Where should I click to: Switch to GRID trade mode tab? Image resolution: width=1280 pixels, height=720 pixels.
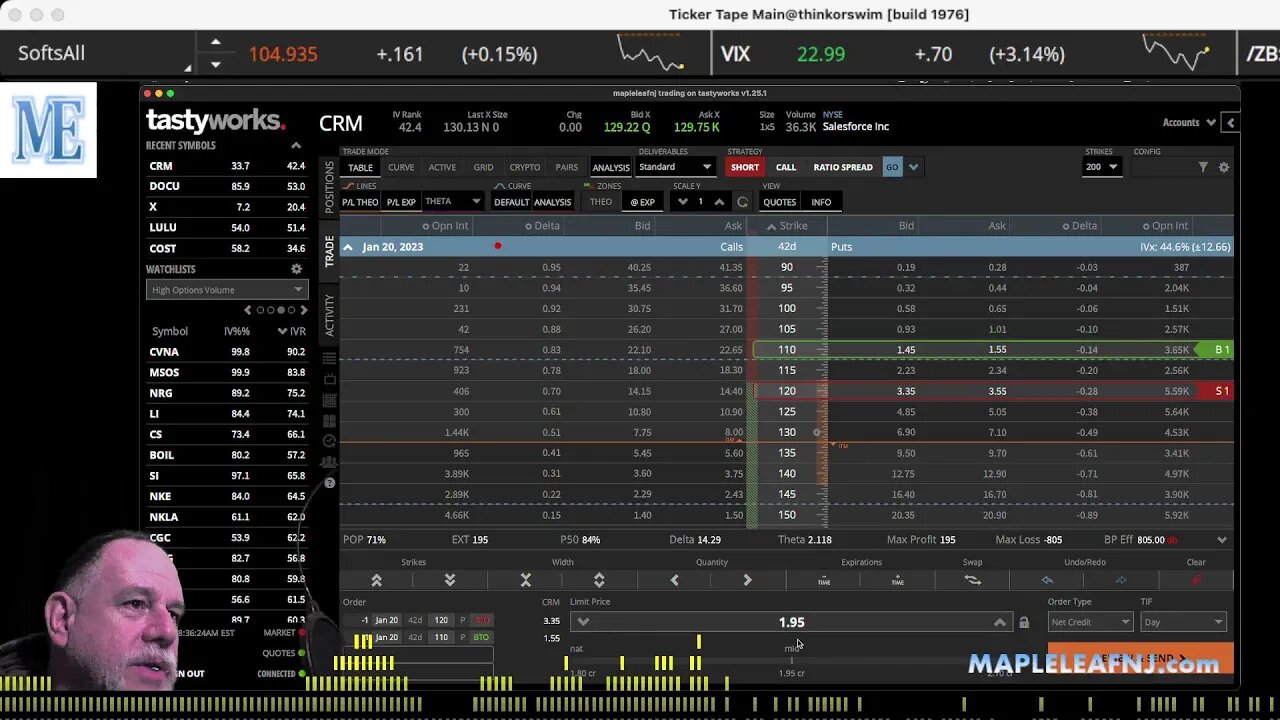483,167
